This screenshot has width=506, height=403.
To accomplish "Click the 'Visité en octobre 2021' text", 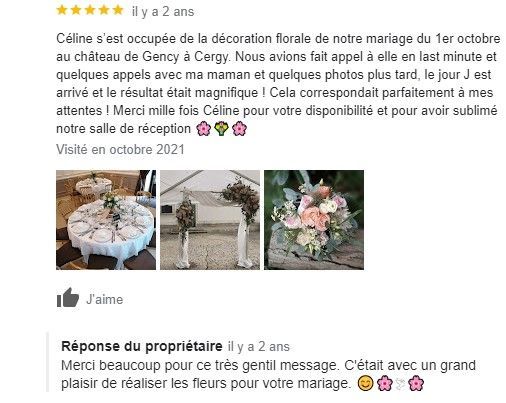I will (x=120, y=149).
